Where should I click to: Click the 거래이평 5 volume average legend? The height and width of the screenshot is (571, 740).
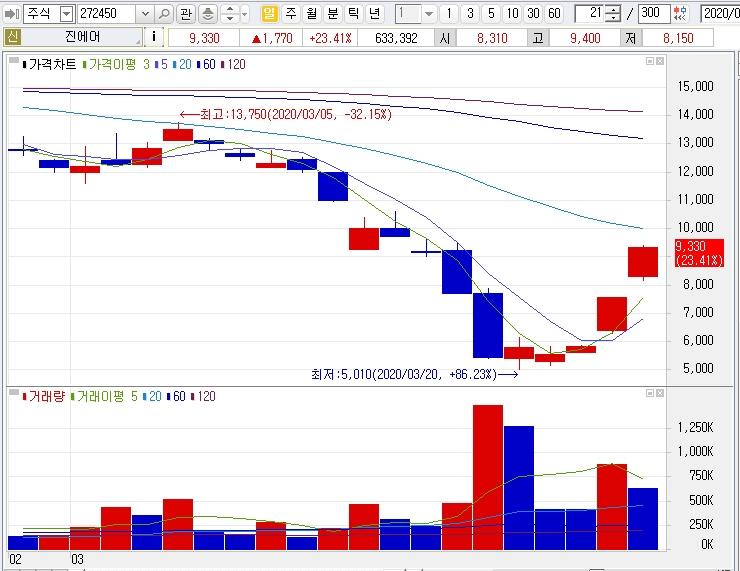104,396
